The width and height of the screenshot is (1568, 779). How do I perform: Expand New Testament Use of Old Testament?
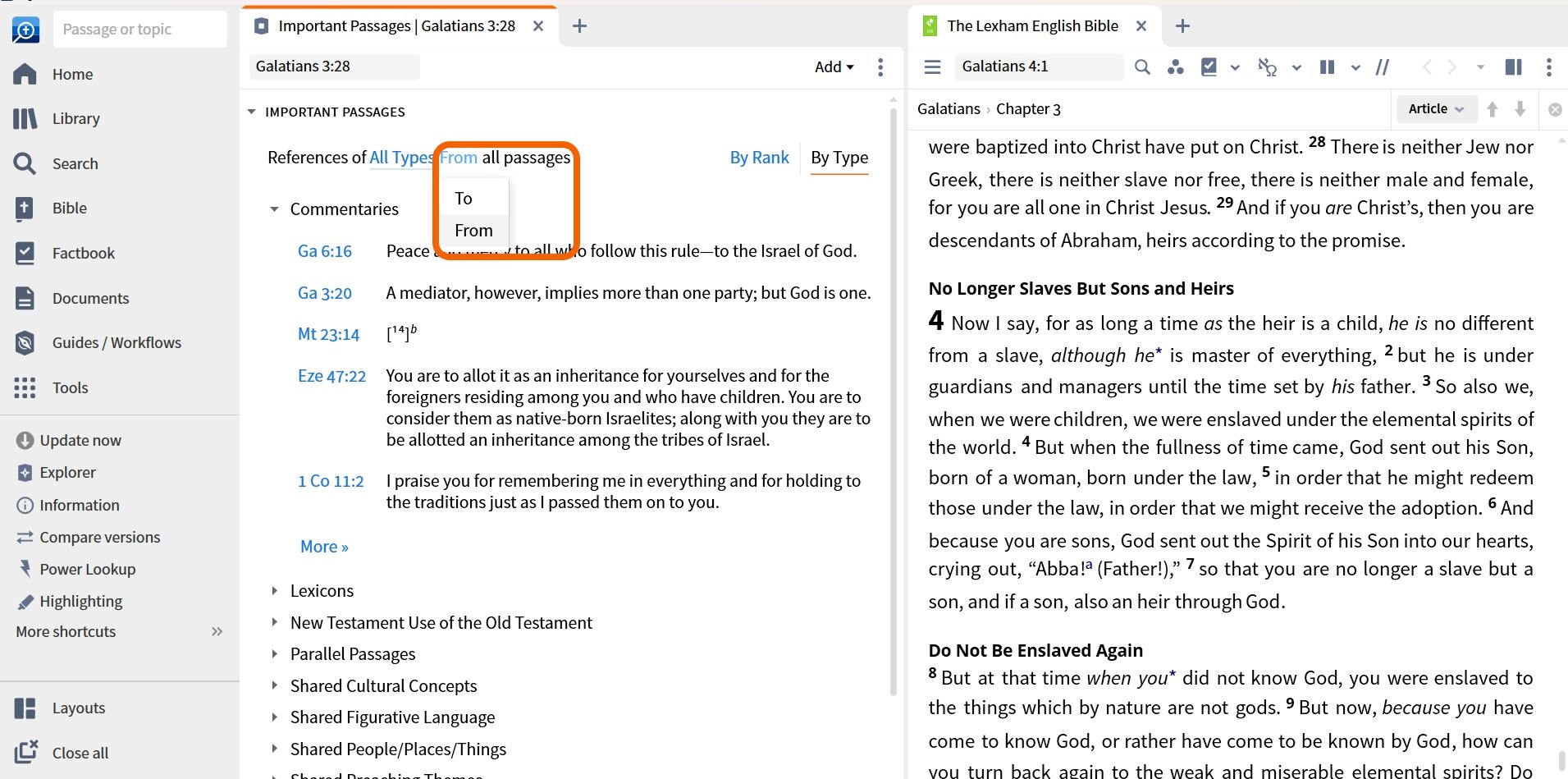(x=275, y=622)
